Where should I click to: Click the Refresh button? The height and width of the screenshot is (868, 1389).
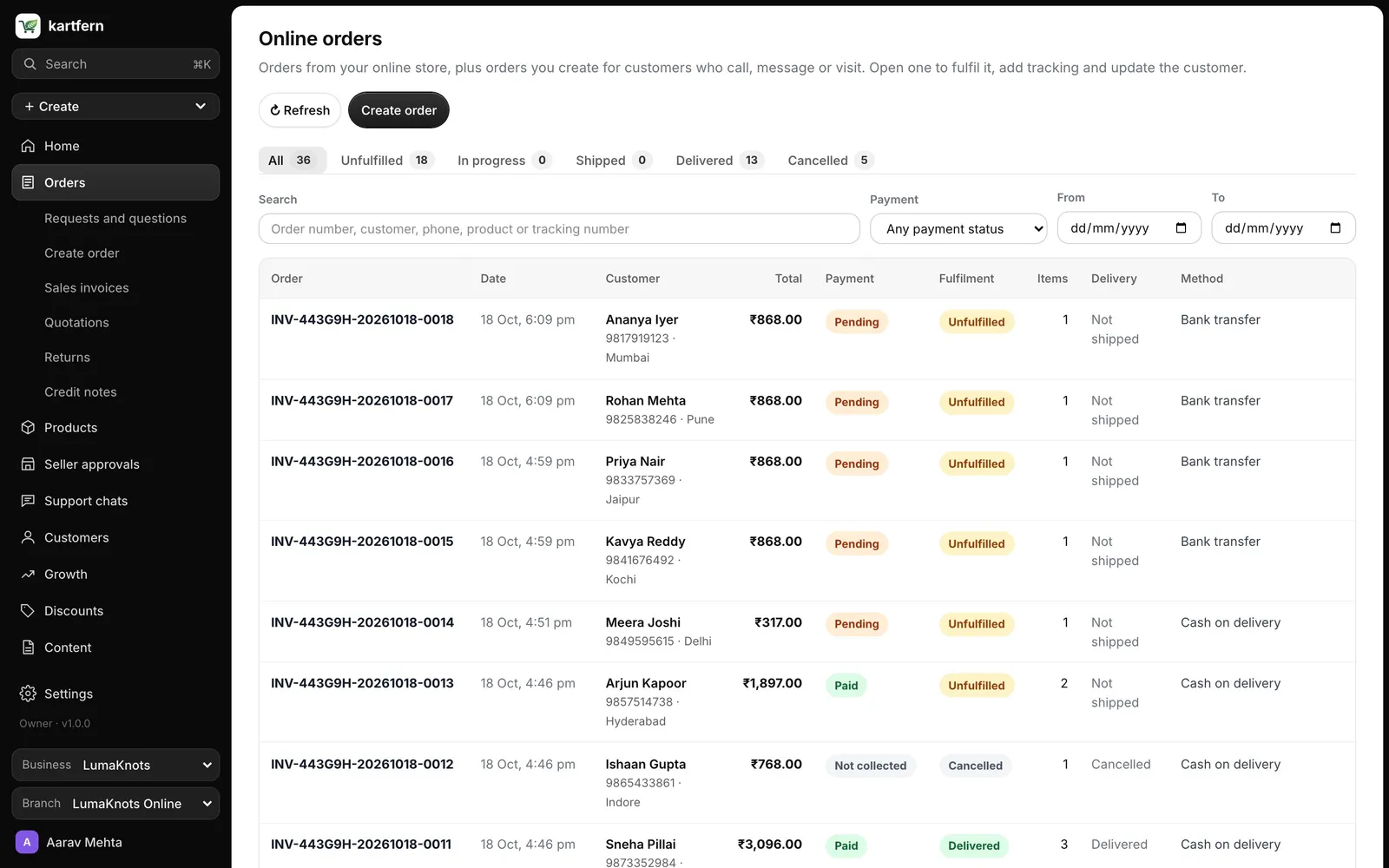tap(300, 110)
